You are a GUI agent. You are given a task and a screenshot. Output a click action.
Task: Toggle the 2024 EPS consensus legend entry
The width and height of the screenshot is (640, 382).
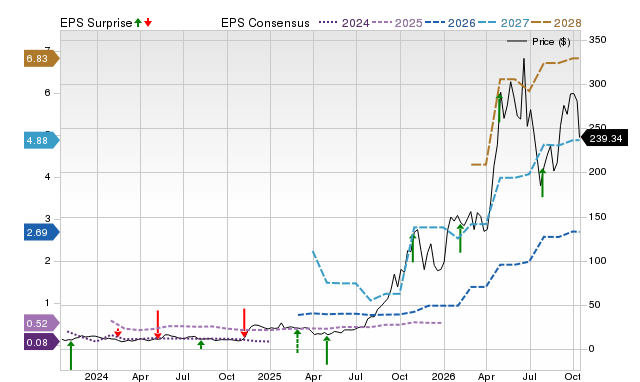[x=344, y=23]
